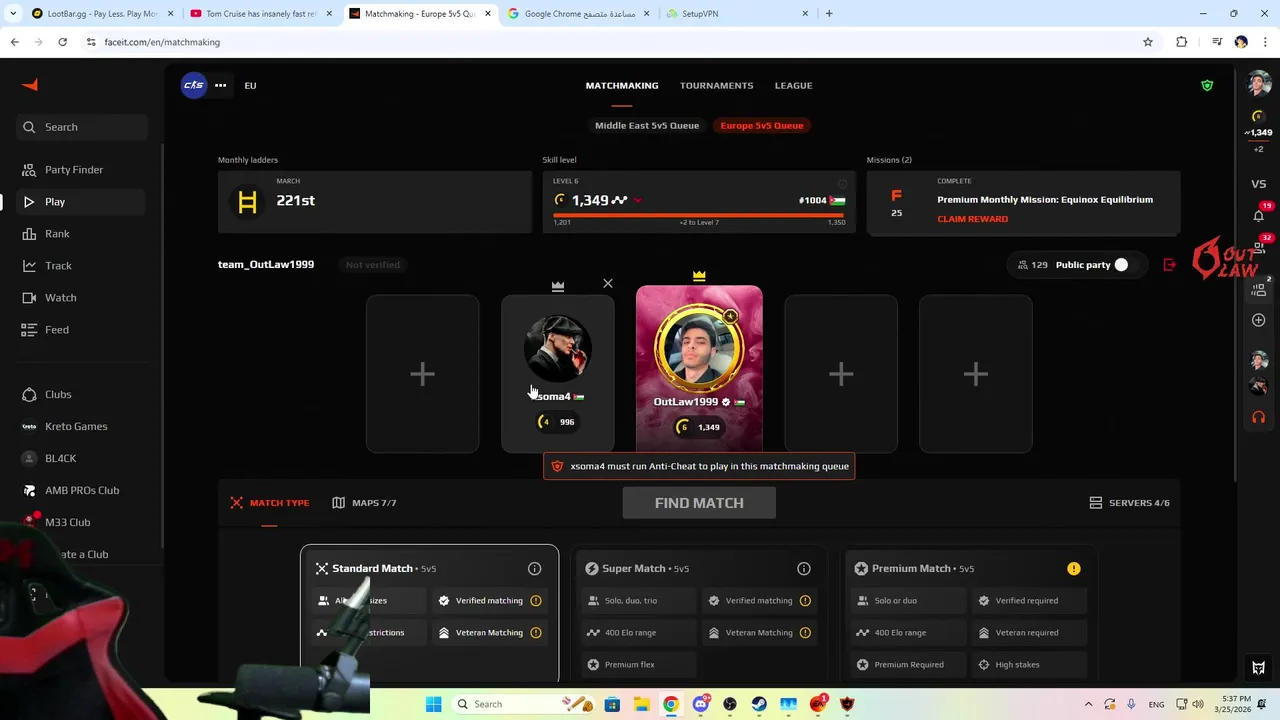Open Discord from the taskbar
The width and height of the screenshot is (1280, 720).
pos(700,704)
